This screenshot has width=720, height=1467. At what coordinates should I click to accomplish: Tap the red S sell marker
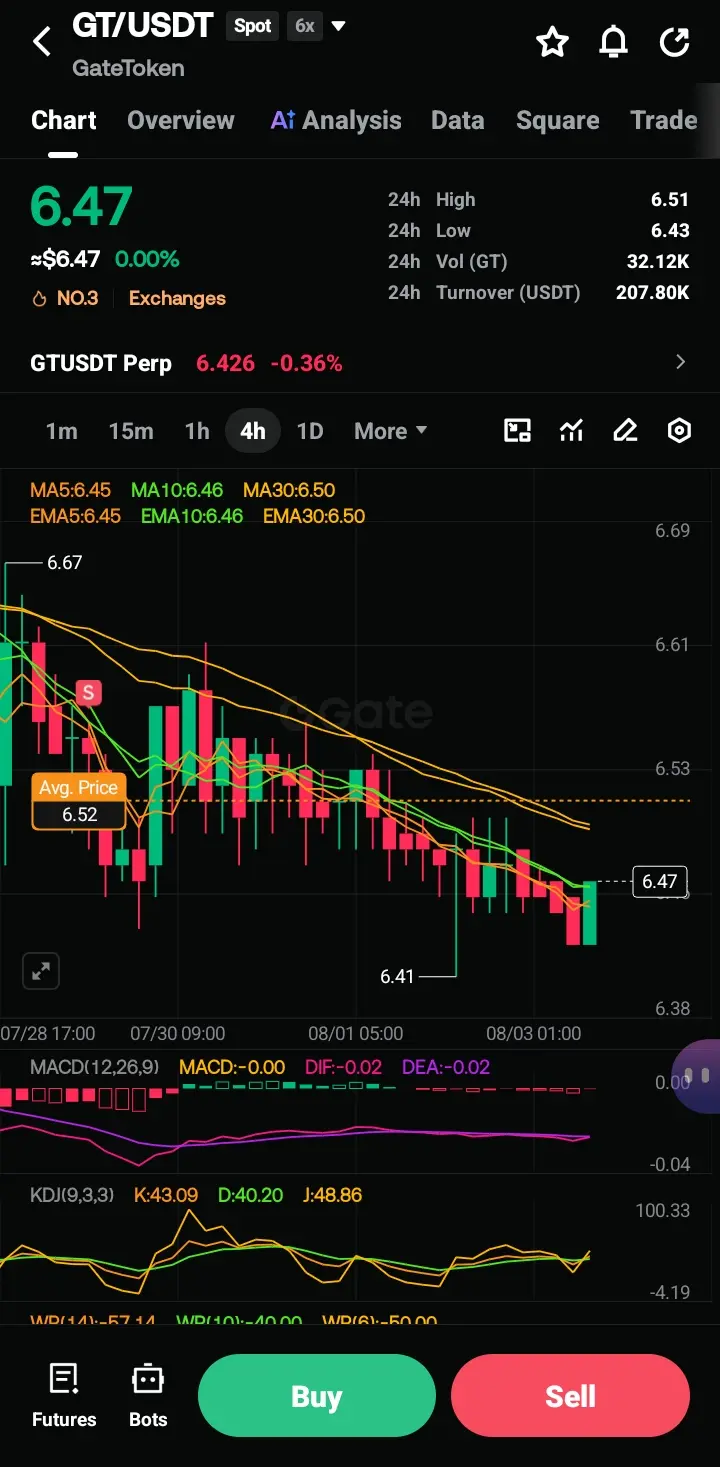coord(89,692)
